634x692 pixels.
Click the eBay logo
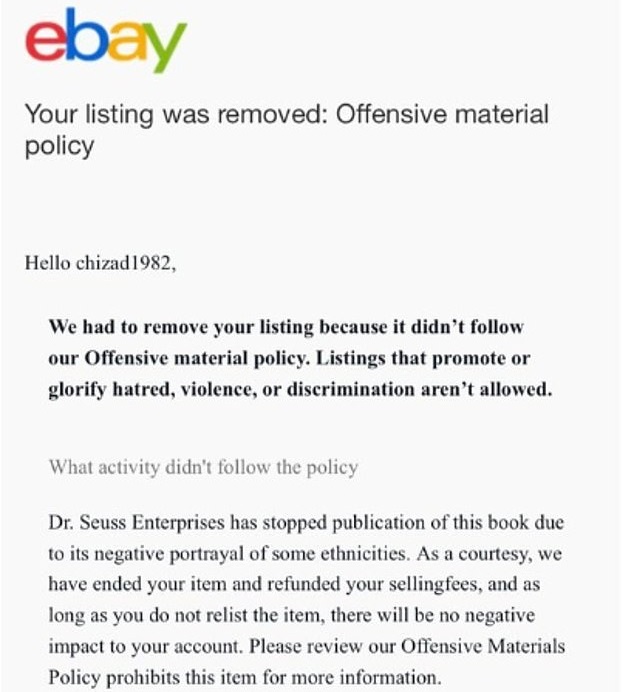click(105, 40)
